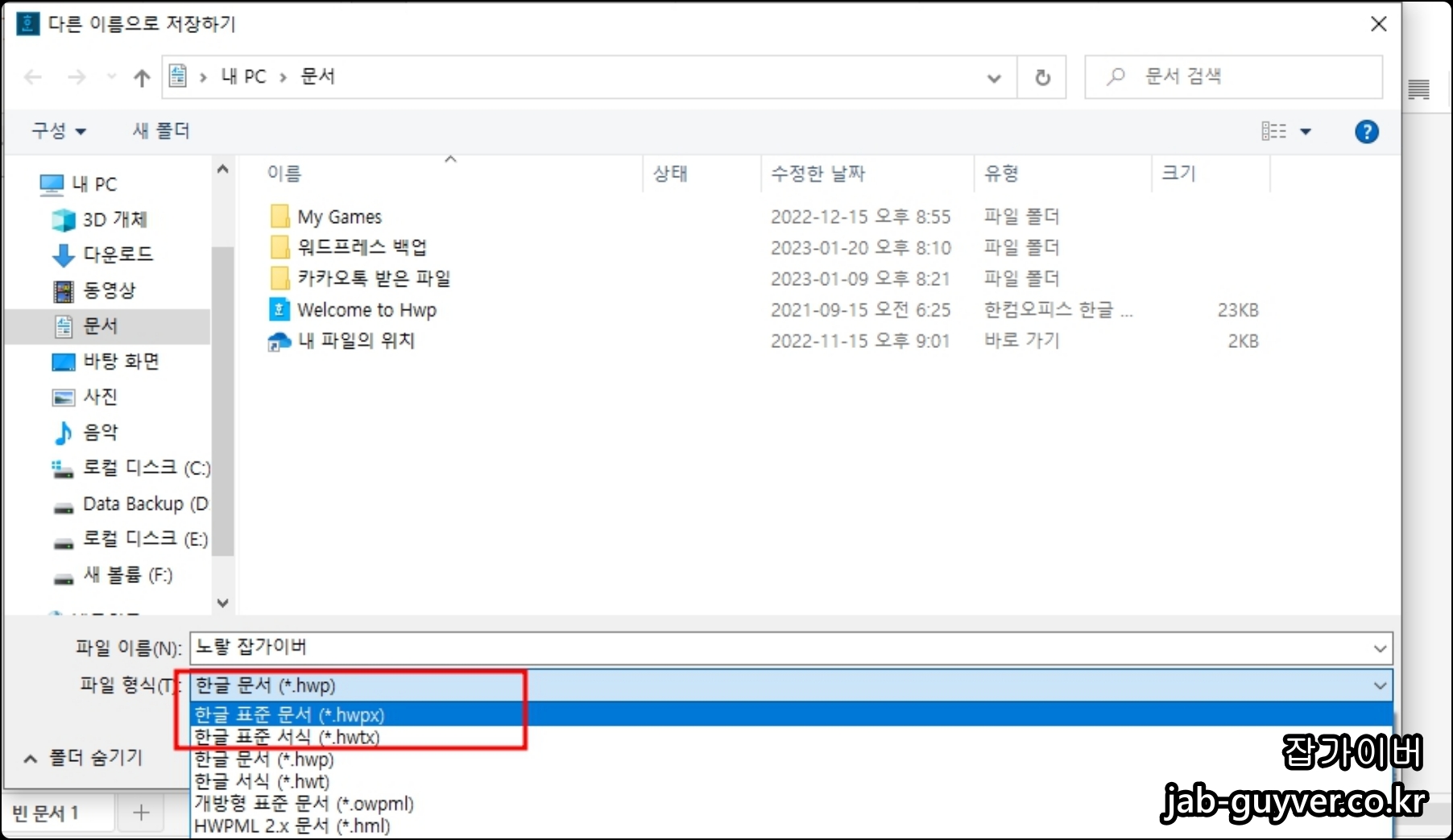The height and width of the screenshot is (840, 1453).
Task: Select 내 PC in navigation tree
Action: click(x=79, y=184)
